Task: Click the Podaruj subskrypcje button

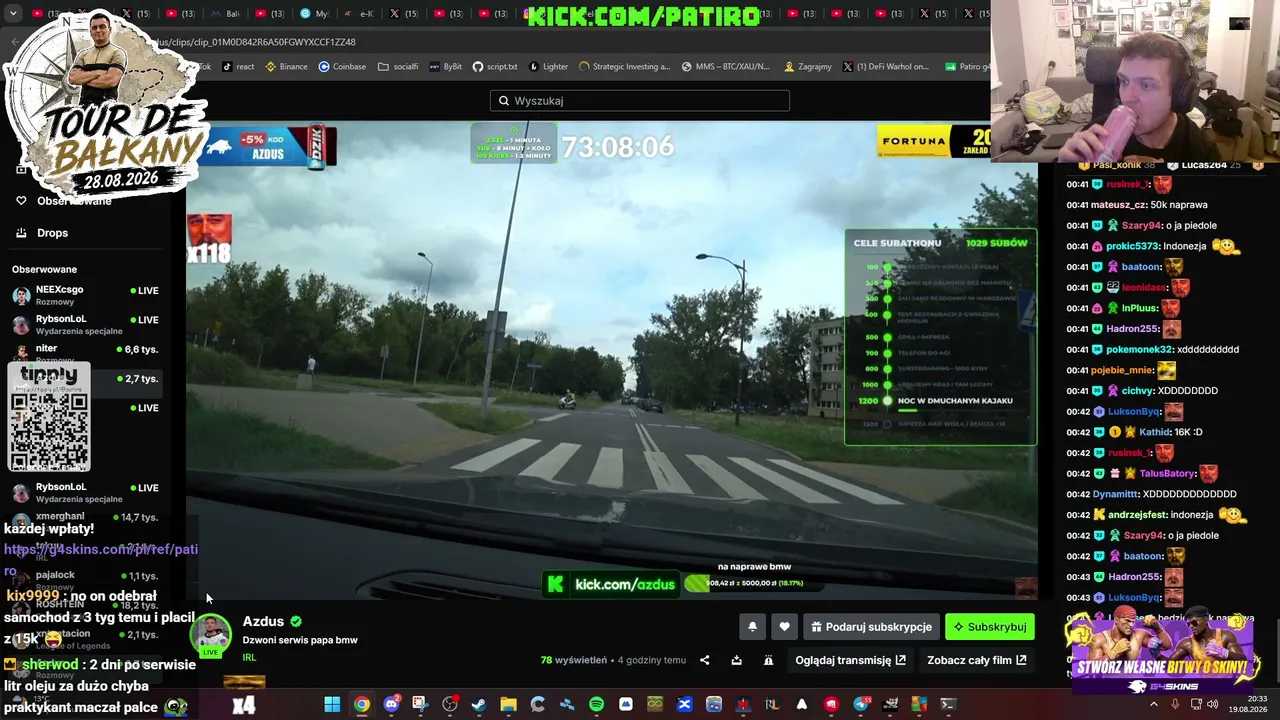Action: coord(871,627)
